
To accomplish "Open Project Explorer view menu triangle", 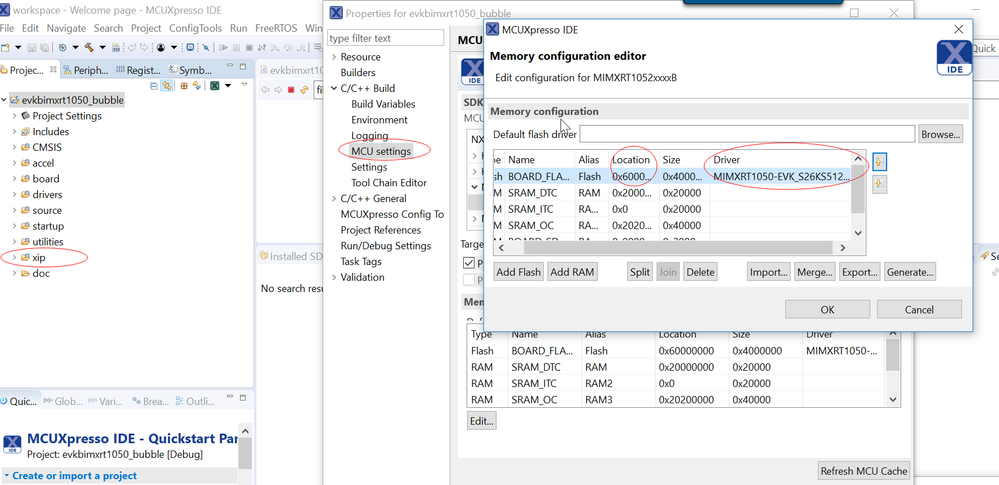I will click(245, 84).
